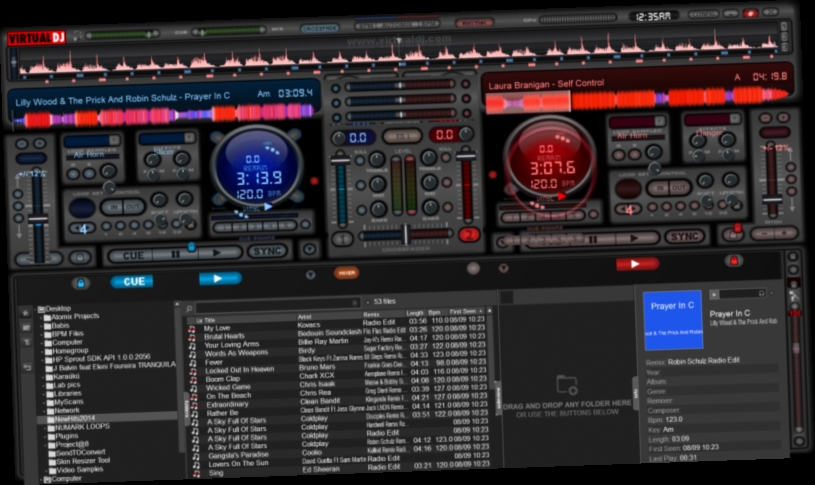Image resolution: width=815 pixels, height=485 pixels.
Task: Select the song Gangsta's Paradise
Action: point(238,455)
